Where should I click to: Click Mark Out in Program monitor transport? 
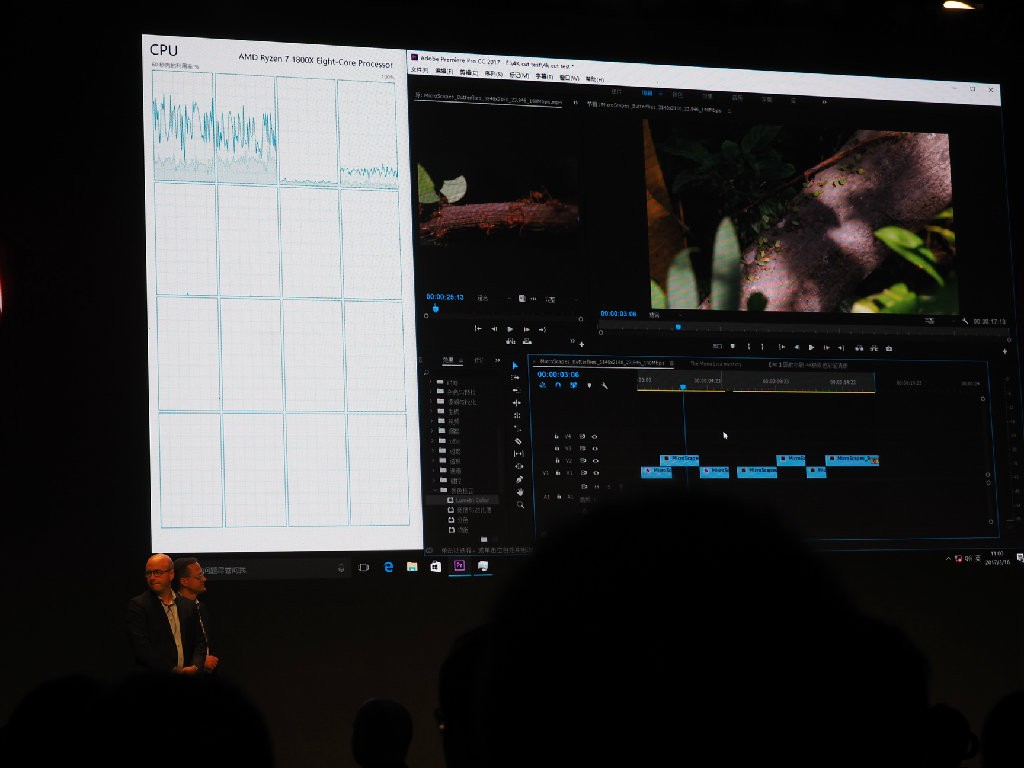tap(762, 347)
